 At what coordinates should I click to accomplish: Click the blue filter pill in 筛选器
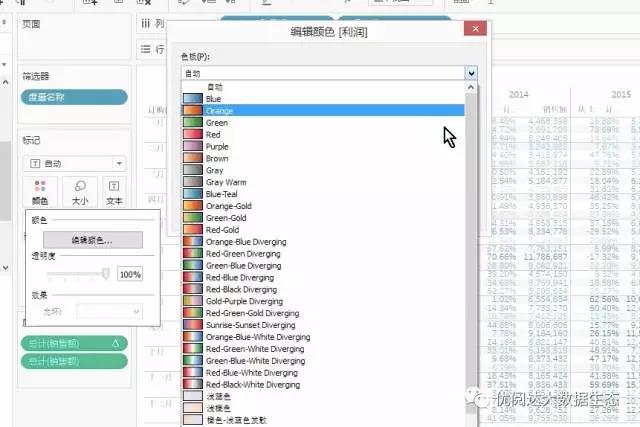[x=74, y=97]
